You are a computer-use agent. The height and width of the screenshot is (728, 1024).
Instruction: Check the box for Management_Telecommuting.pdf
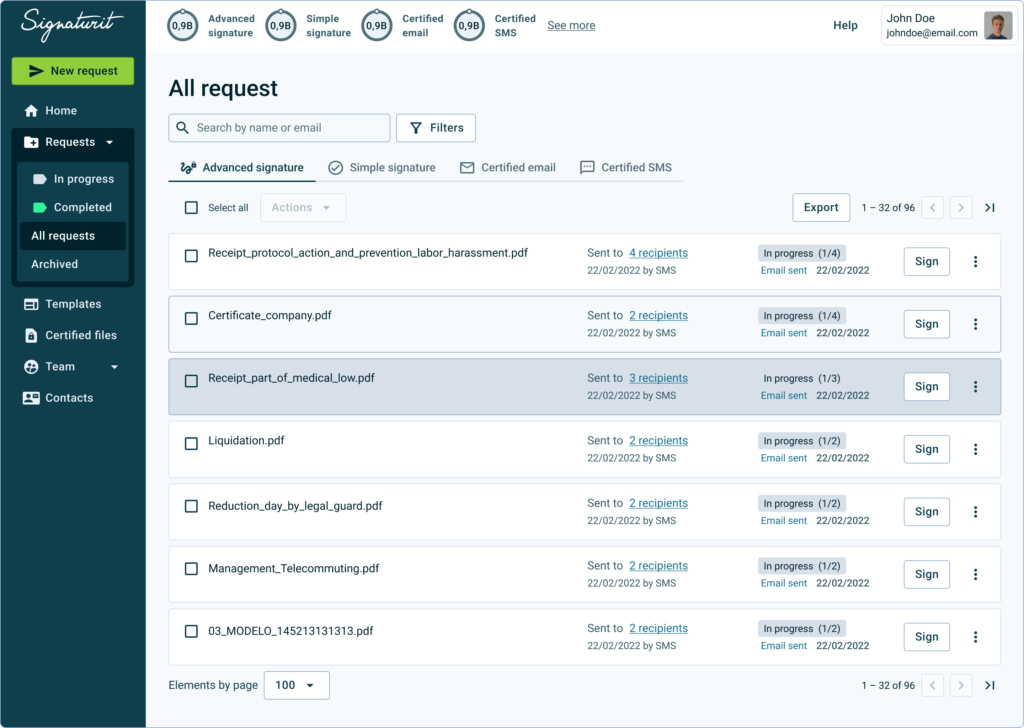(192, 569)
